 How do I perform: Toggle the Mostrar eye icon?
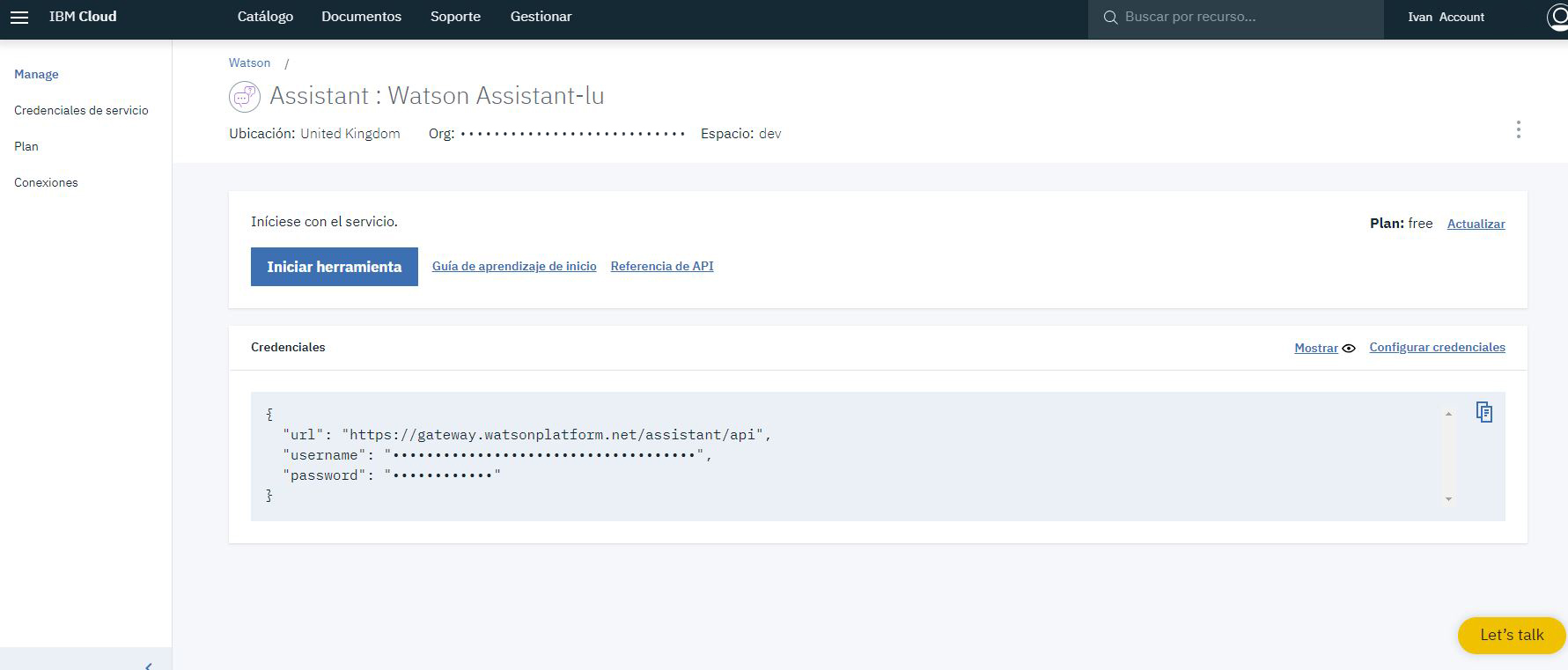pos(1348,349)
